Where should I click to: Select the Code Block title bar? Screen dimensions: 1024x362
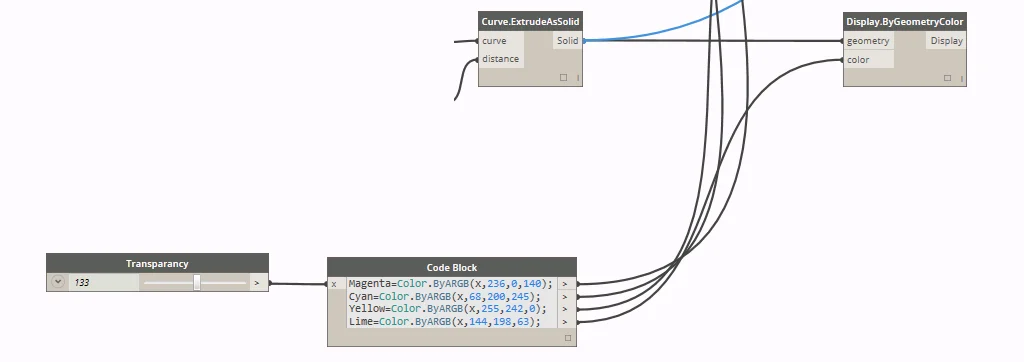pos(452,267)
